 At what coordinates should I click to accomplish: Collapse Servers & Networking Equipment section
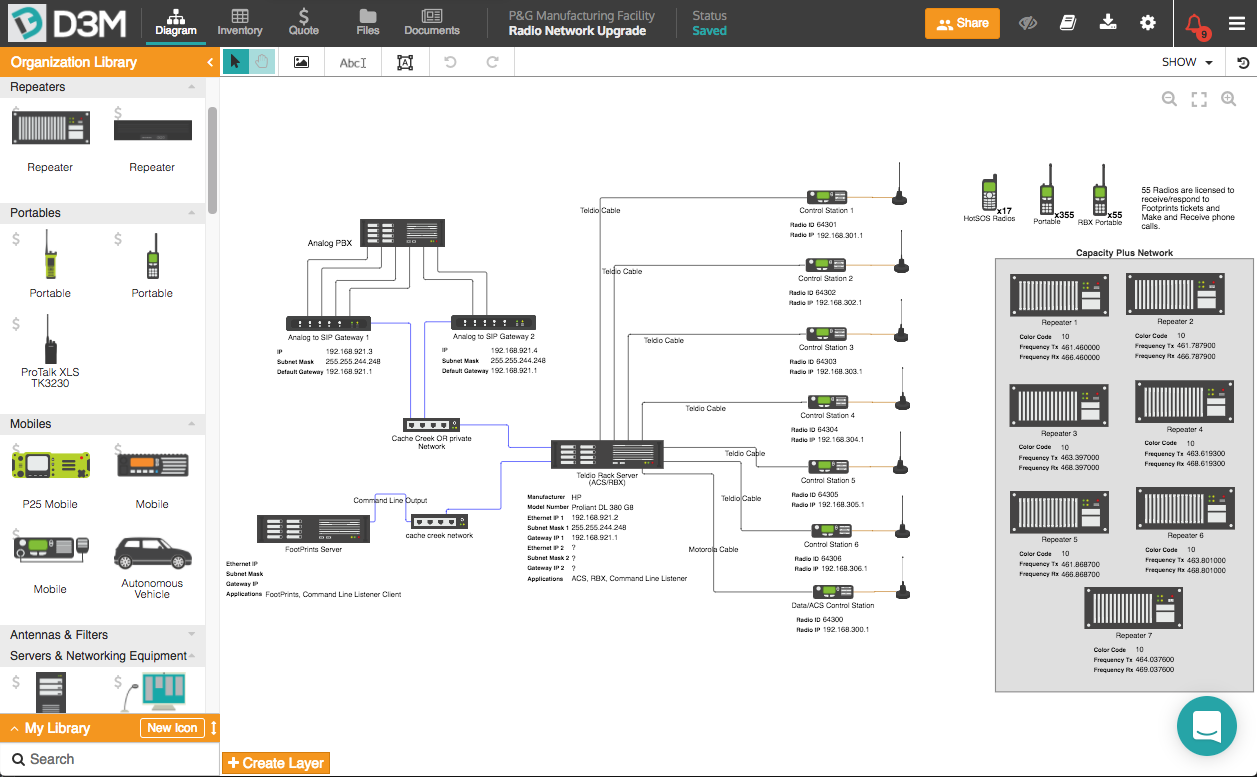click(191, 656)
